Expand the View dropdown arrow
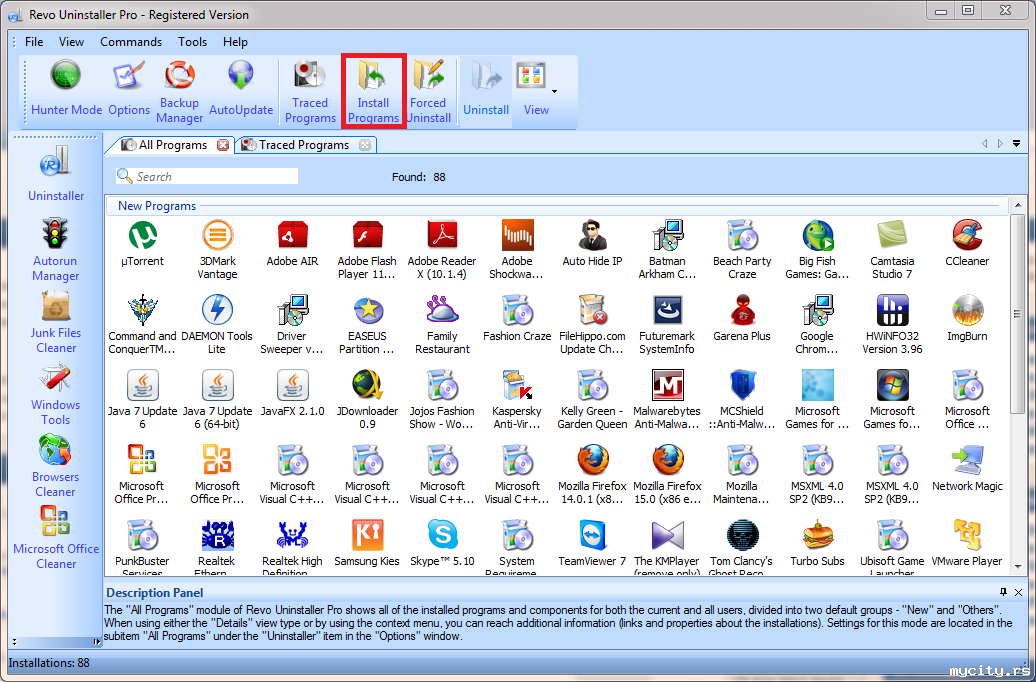This screenshot has height=682, width=1036. (554, 91)
